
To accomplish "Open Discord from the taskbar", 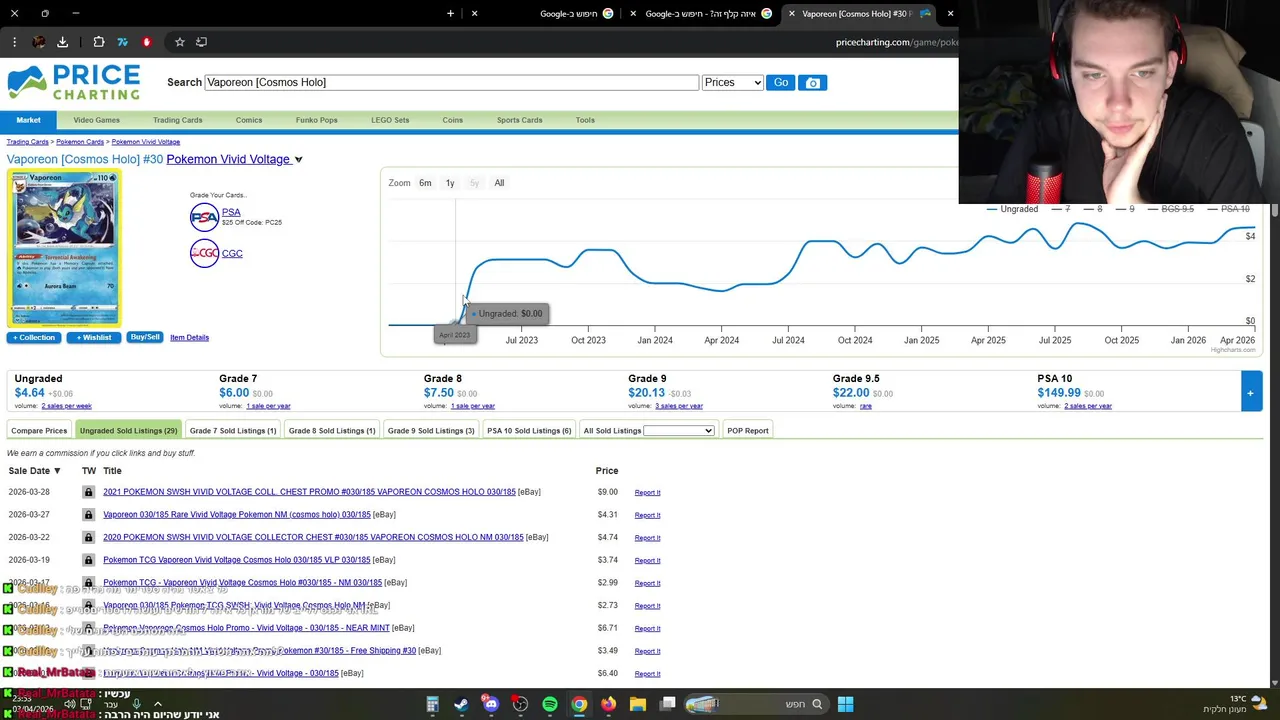I will 491,704.
